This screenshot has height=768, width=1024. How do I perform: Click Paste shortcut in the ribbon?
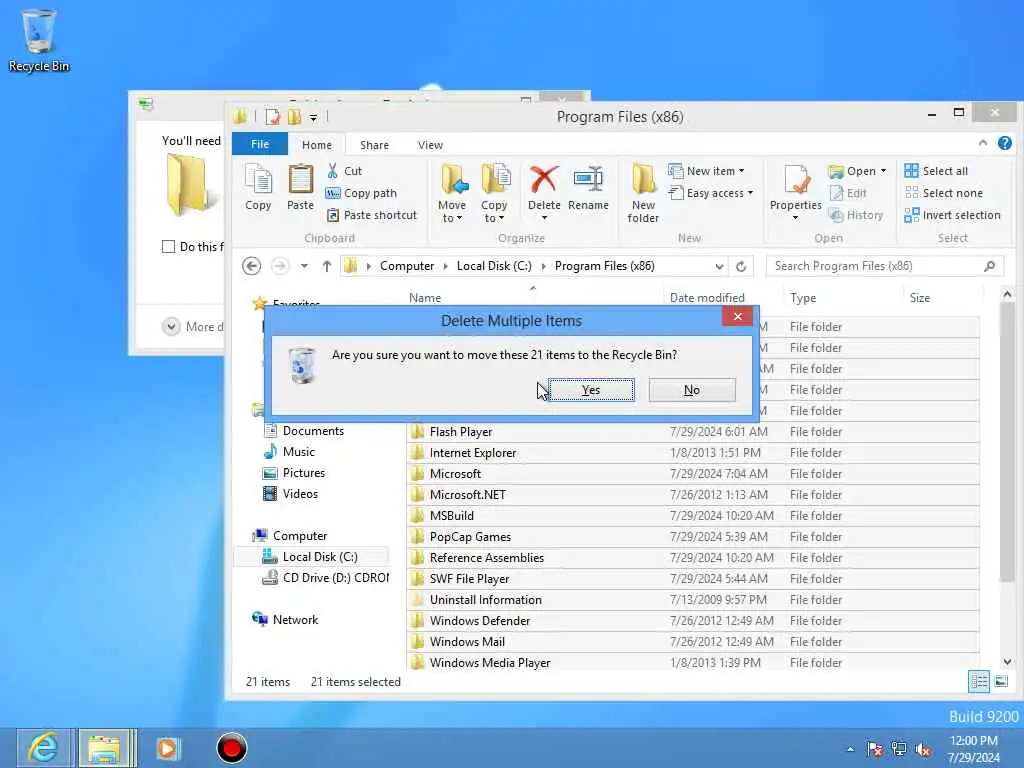[371, 215]
